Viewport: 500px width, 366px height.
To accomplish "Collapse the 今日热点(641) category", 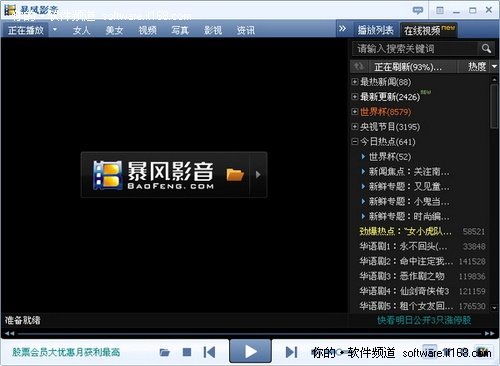I will coord(355,142).
